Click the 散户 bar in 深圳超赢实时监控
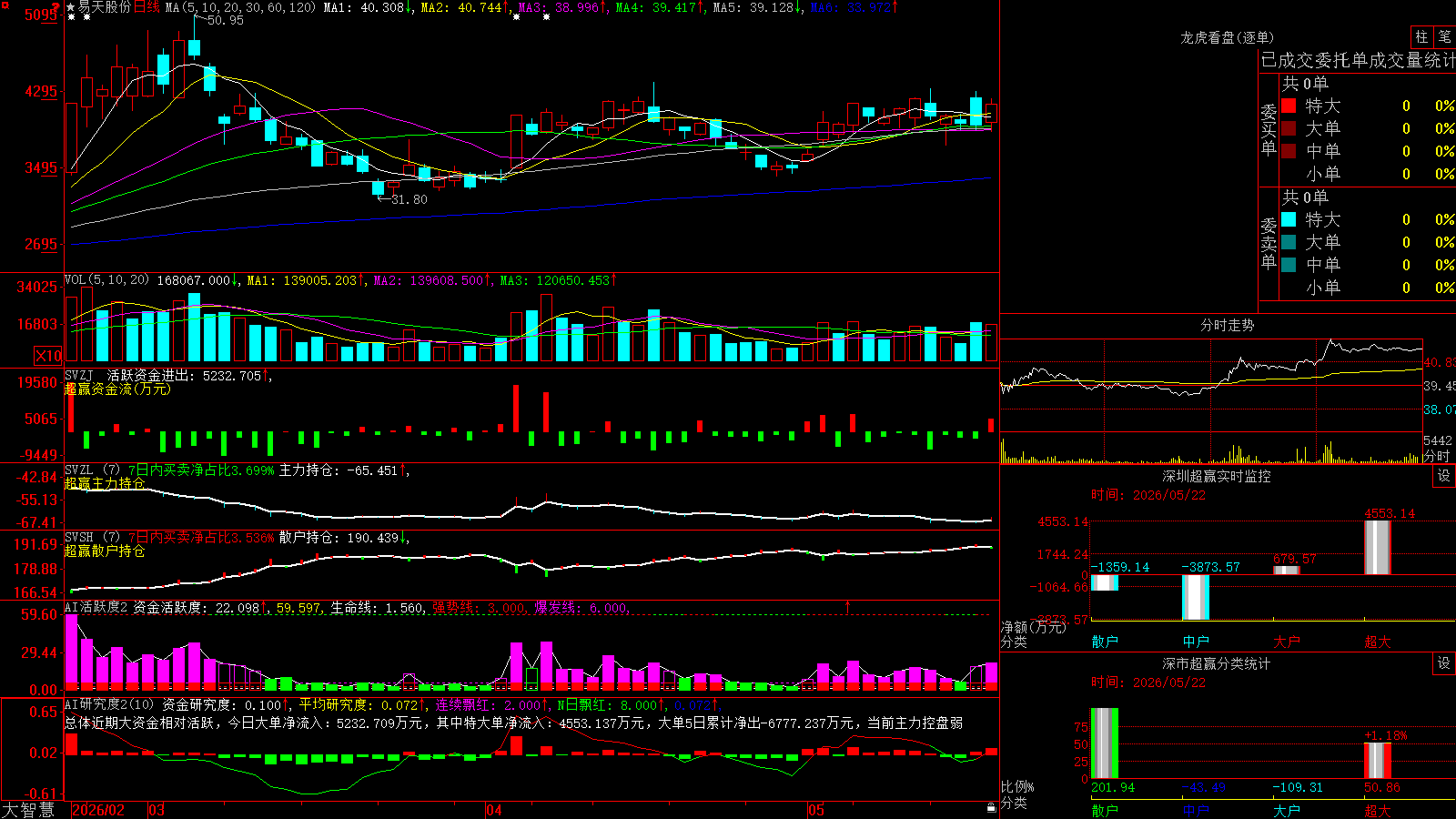Image resolution: width=1456 pixels, height=819 pixels. [1104, 582]
